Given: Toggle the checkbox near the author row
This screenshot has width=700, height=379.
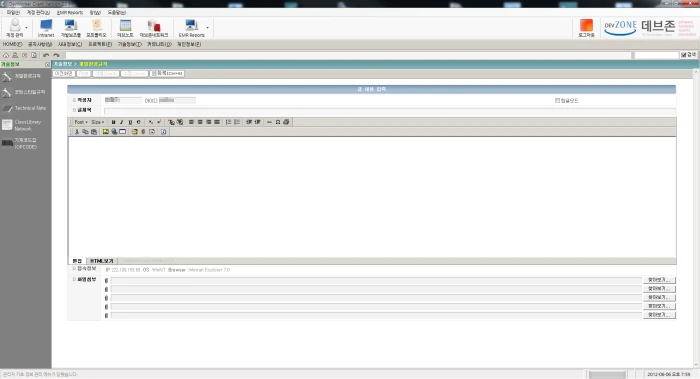Looking at the screenshot, I should 557,100.
